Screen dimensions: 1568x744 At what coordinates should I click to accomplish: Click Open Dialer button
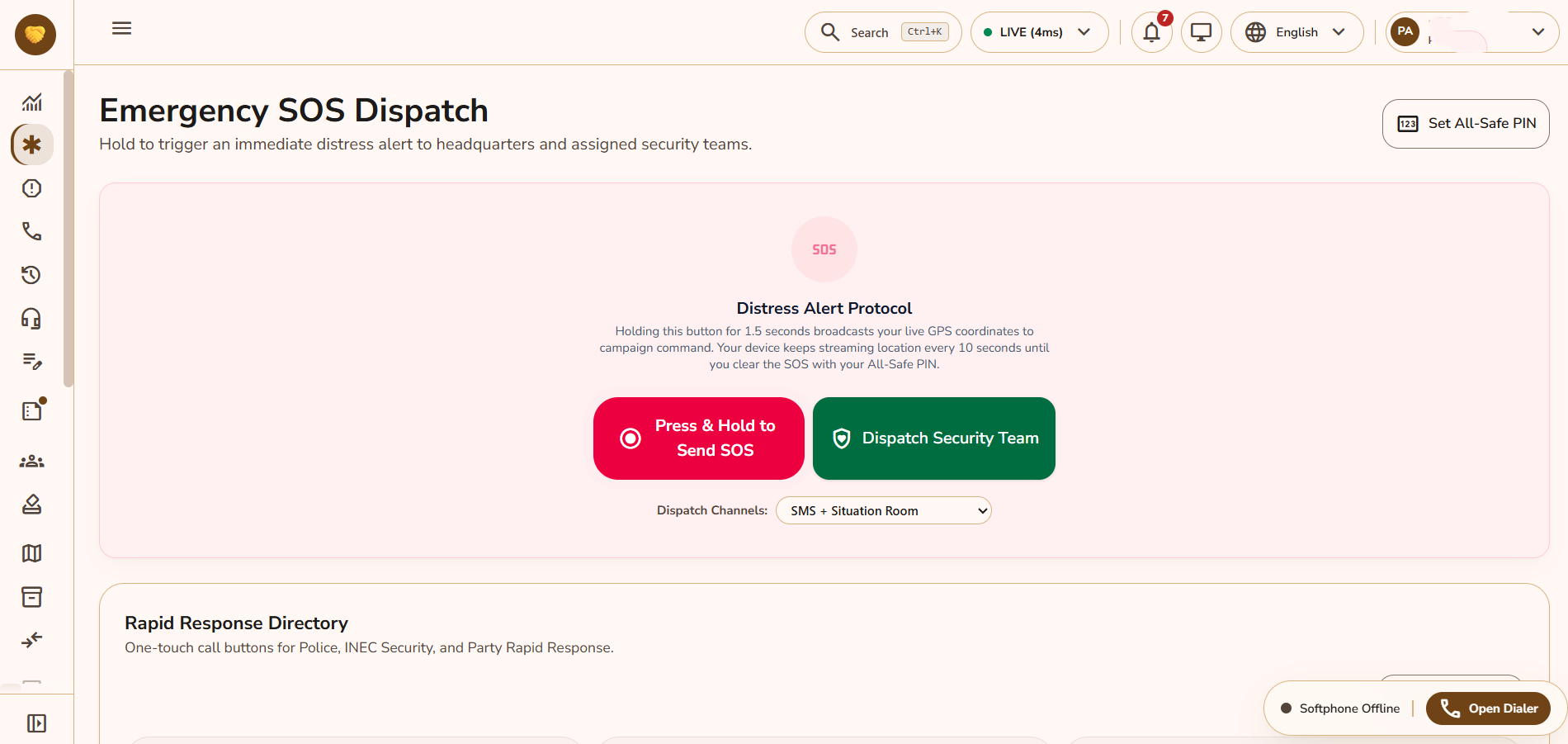click(x=1488, y=708)
